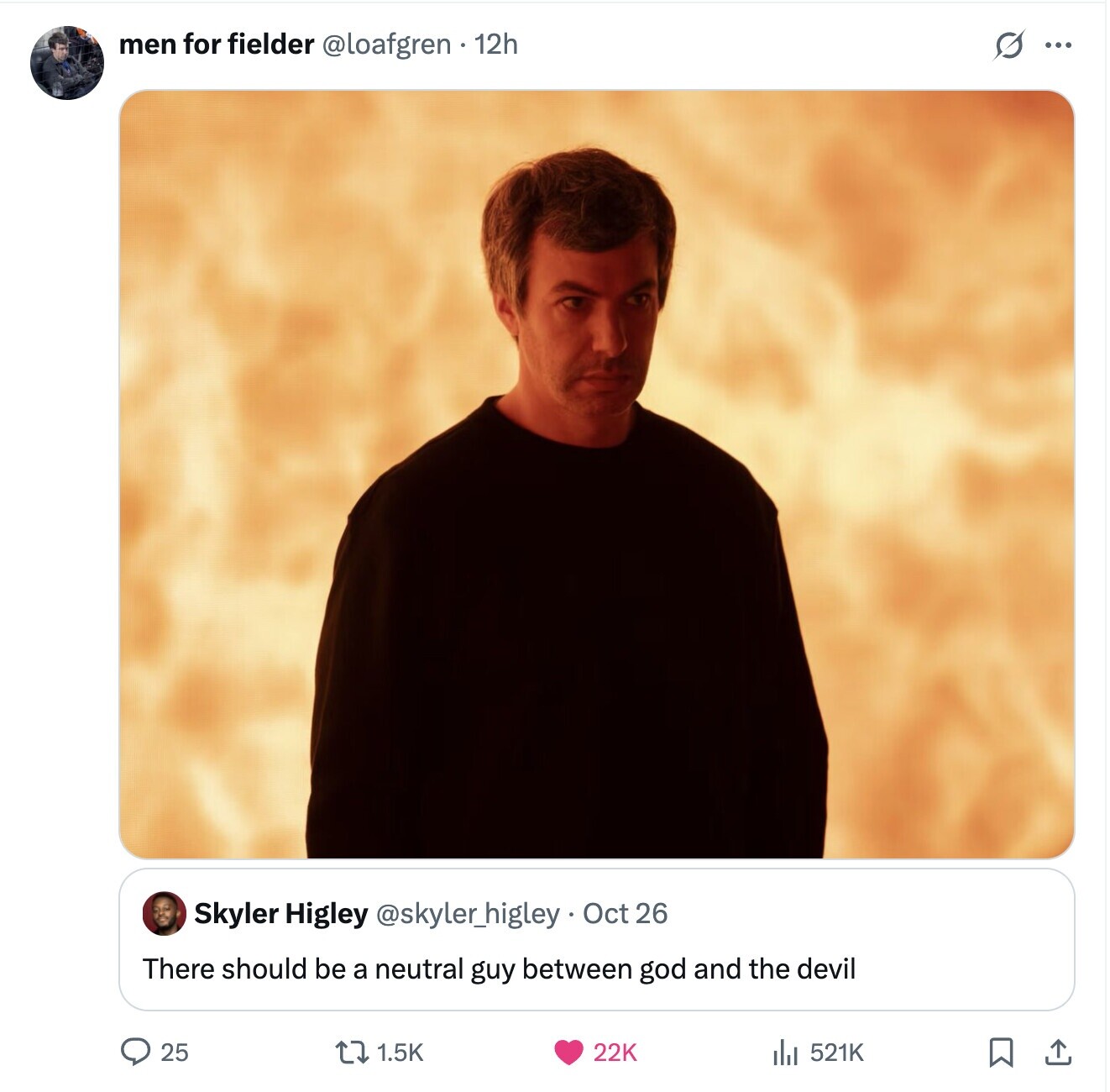Open the share post arrow menu

tap(1059, 1052)
